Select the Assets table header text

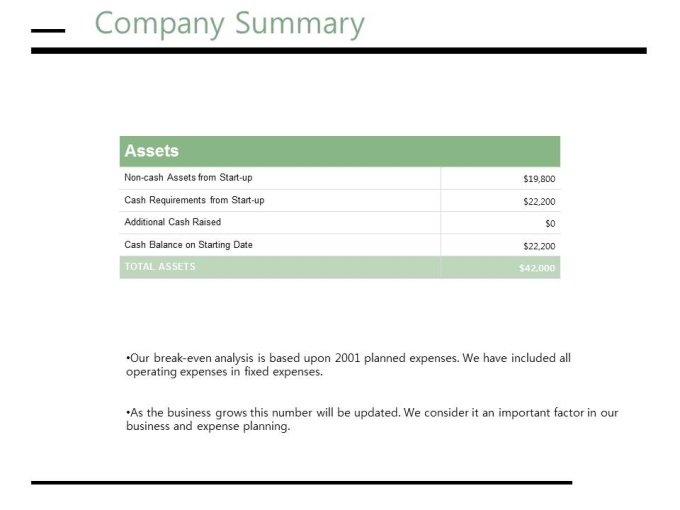pos(152,151)
